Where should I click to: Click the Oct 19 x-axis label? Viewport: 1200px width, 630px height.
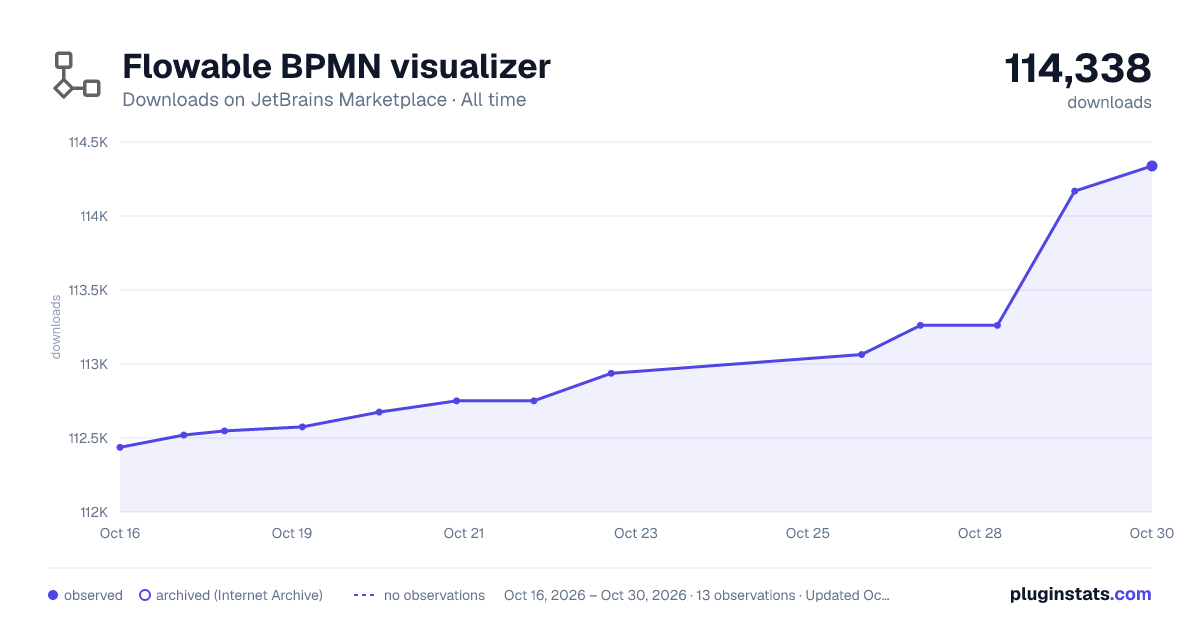292,533
